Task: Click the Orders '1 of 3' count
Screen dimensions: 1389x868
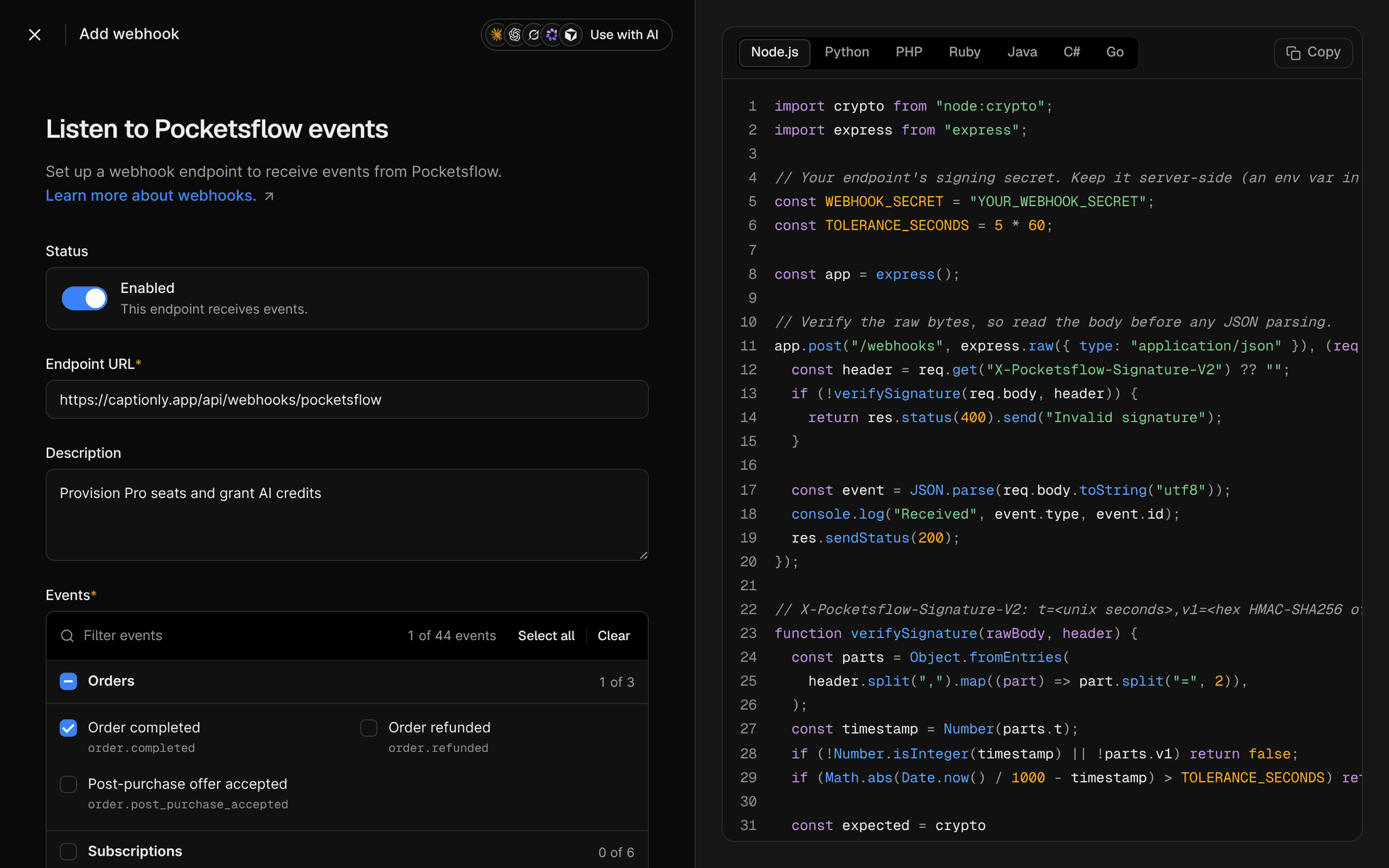Action: coord(617,682)
